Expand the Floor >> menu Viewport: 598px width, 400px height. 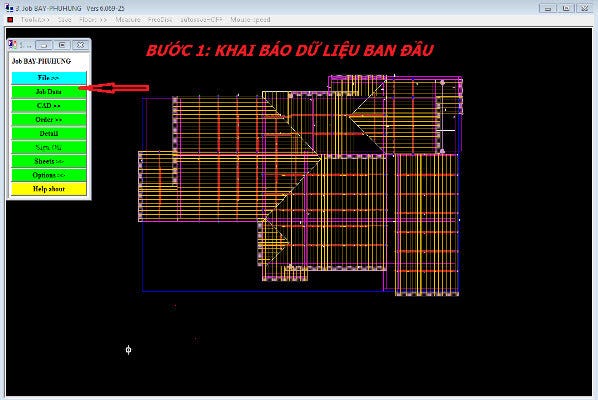(x=93, y=19)
